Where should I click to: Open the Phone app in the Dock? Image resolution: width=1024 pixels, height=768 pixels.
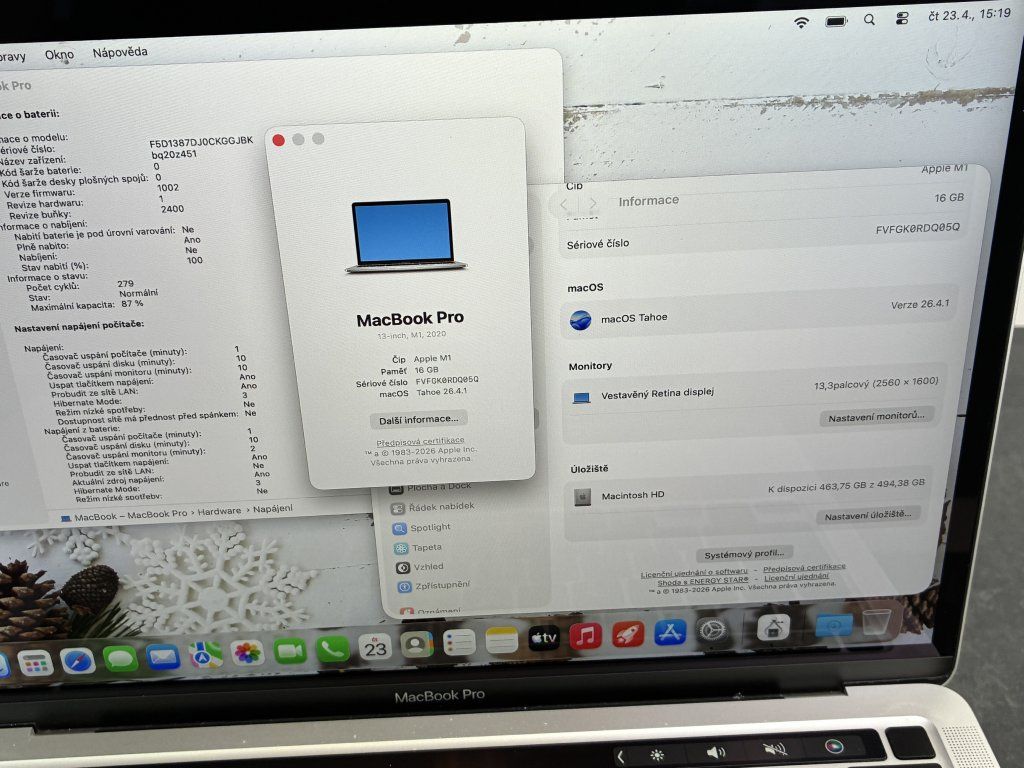point(332,649)
